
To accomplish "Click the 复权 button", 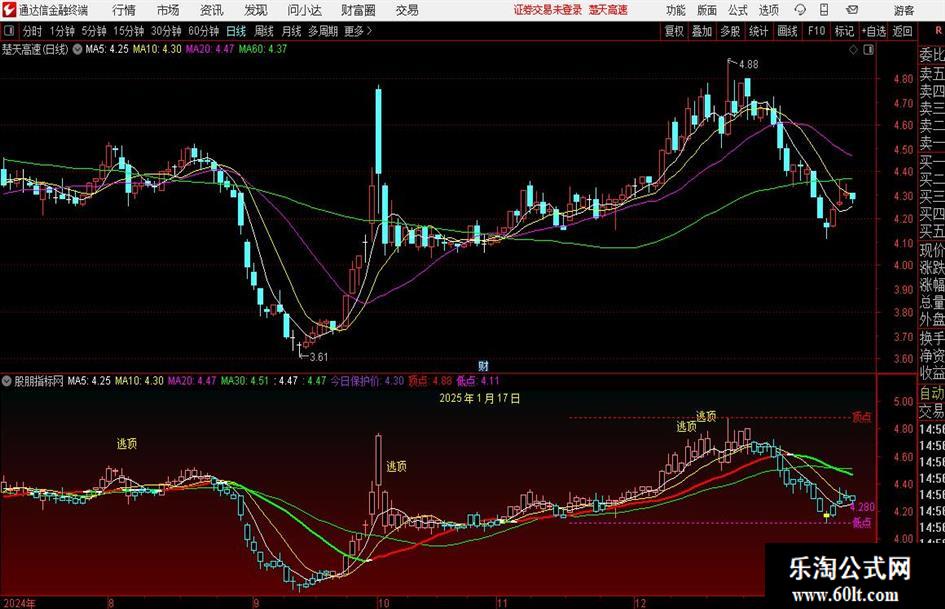I will 674,31.
